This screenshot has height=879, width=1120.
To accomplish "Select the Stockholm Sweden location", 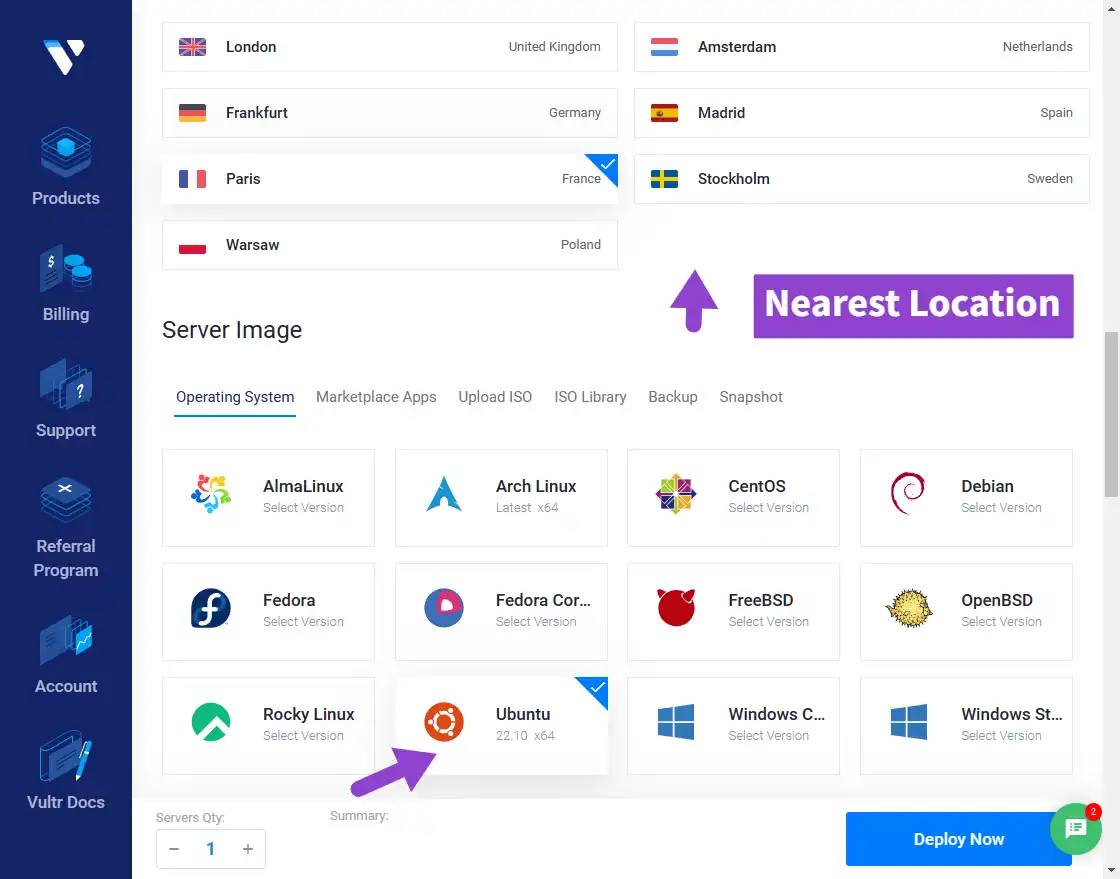I will (861, 179).
